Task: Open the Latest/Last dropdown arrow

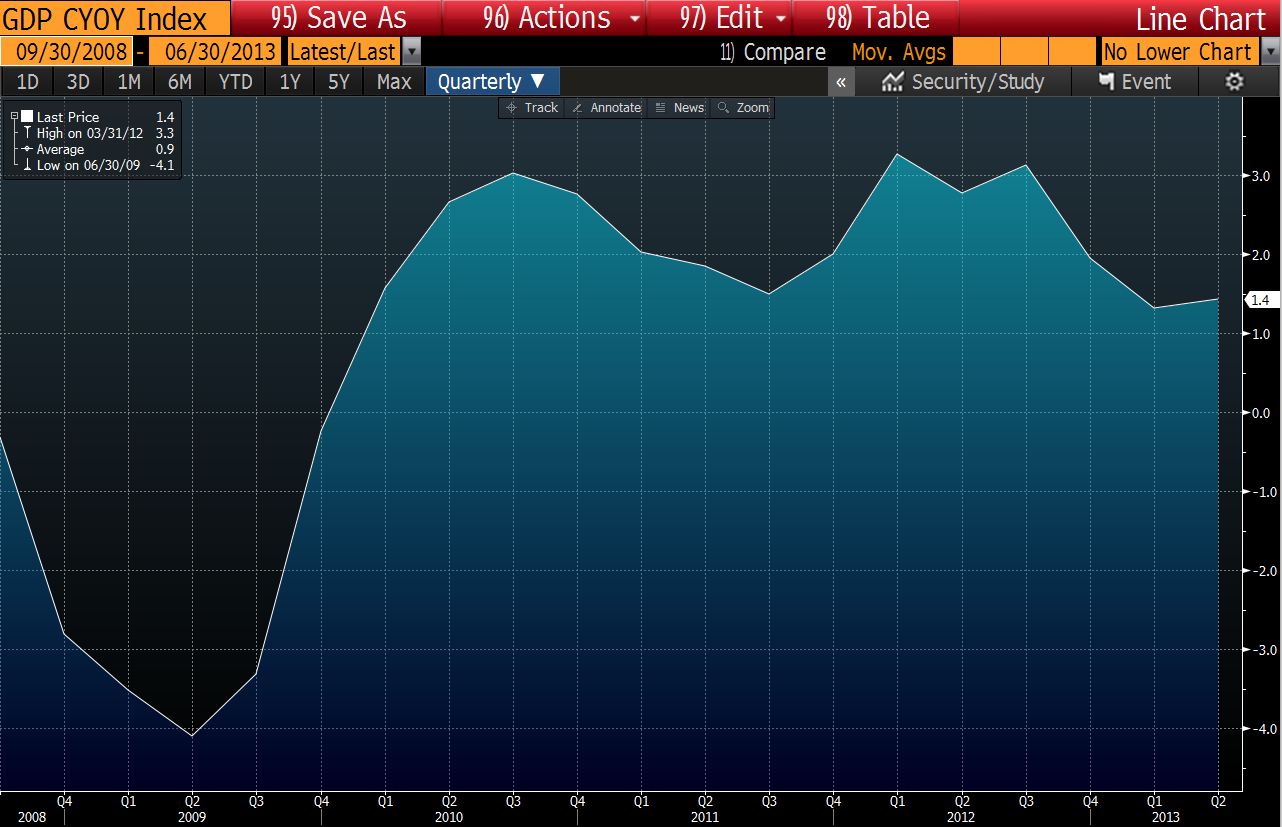Action: tap(412, 52)
